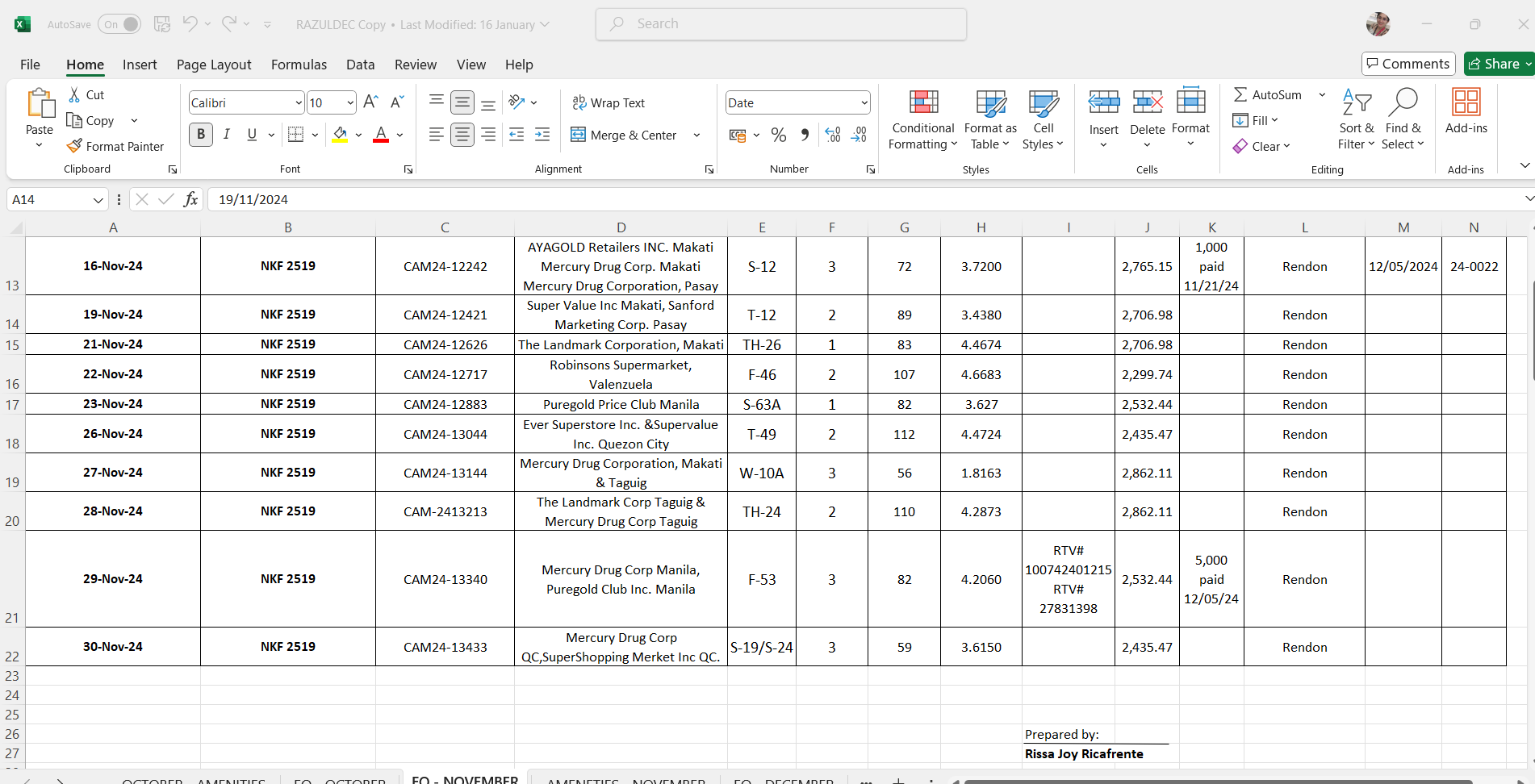This screenshot has width=1535, height=784.
Task: Click the Undo arrow icon
Action: pyautogui.click(x=190, y=24)
